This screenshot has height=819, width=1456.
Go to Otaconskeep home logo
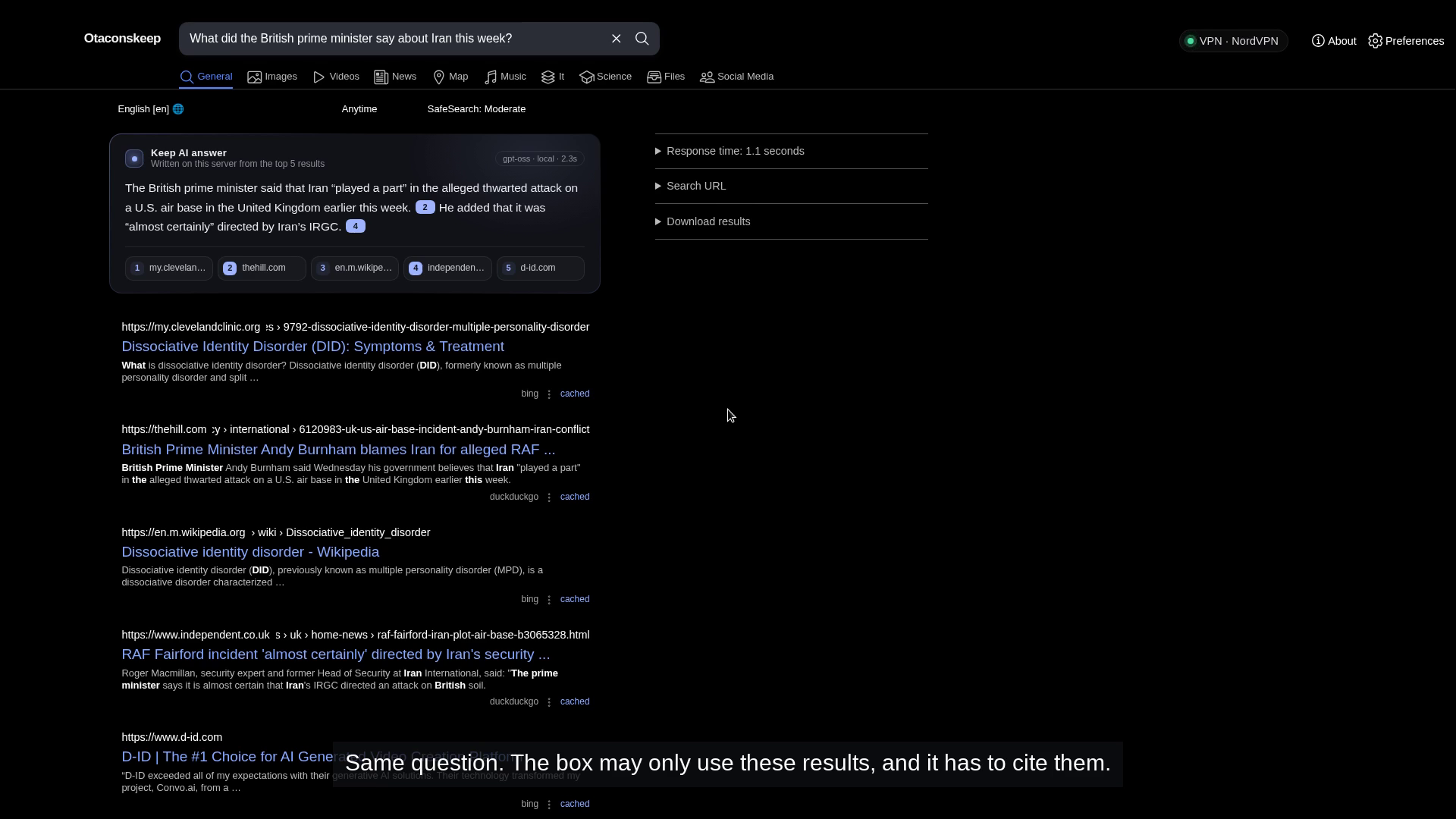pyautogui.click(x=122, y=39)
